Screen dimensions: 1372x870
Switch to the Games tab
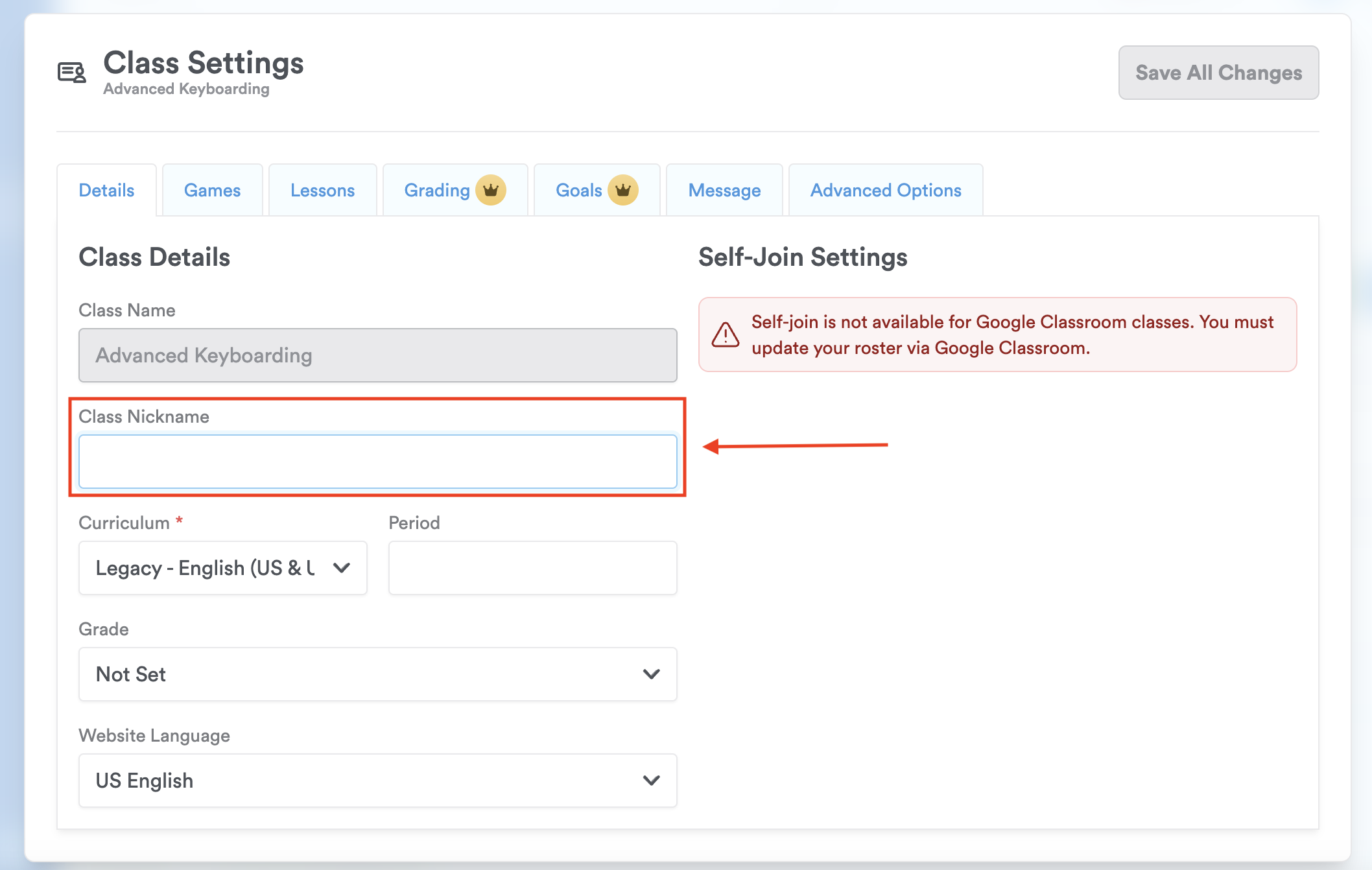tap(212, 190)
